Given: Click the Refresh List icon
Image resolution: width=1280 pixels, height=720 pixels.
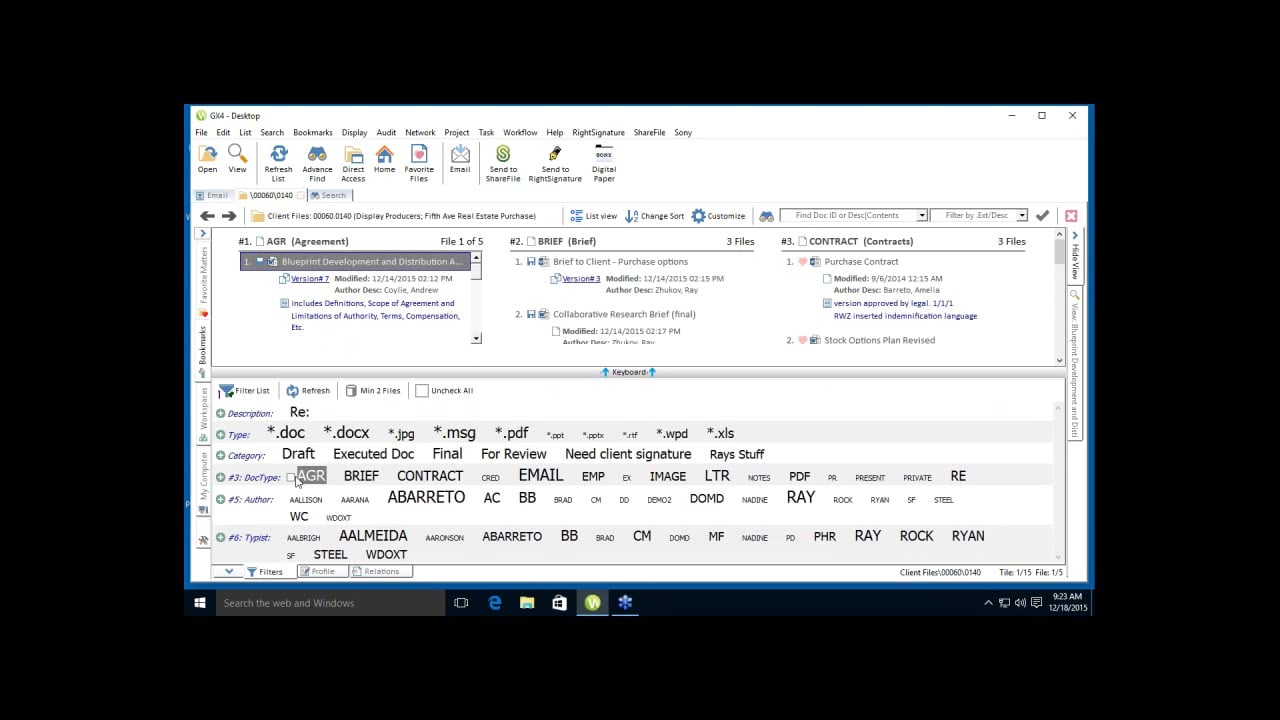Looking at the screenshot, I should click(x=279, y=155).
